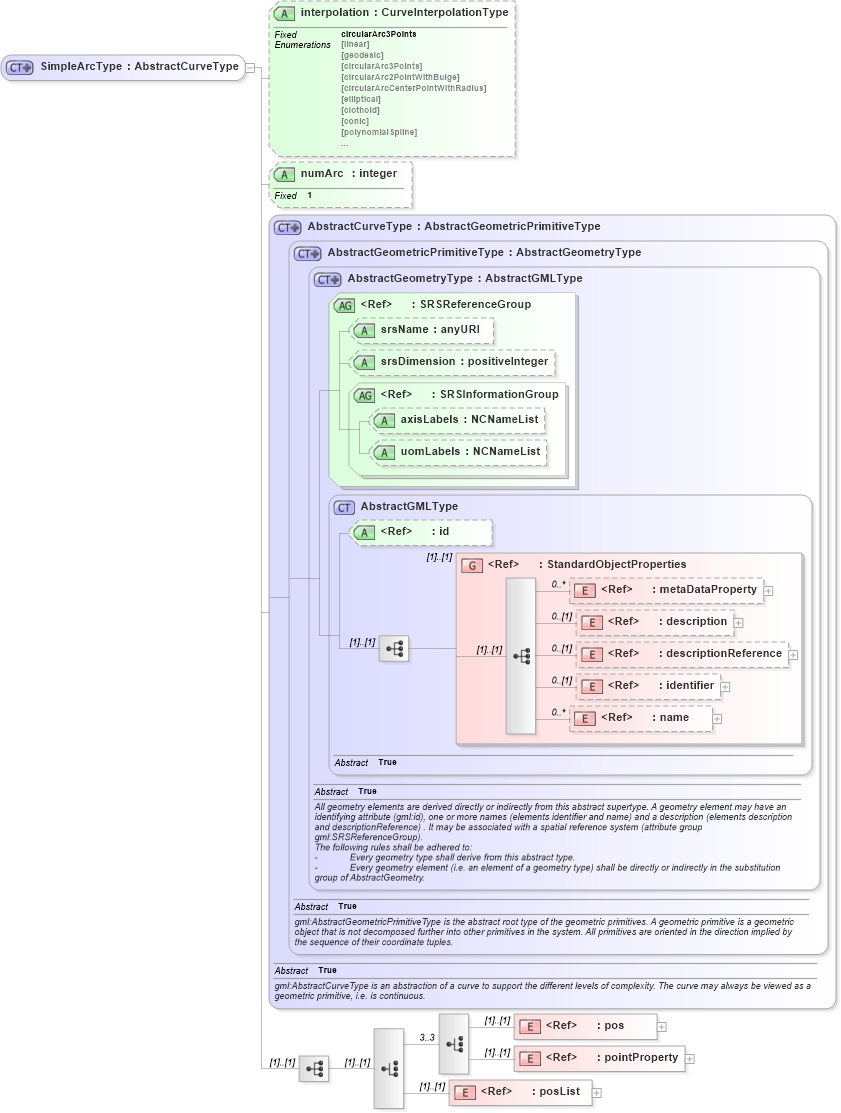The height and width of the screenshot is (1113, 841).
Task: Click the CT icon of AbstractGeometricPrimitiveType
Action: [308, 253]
